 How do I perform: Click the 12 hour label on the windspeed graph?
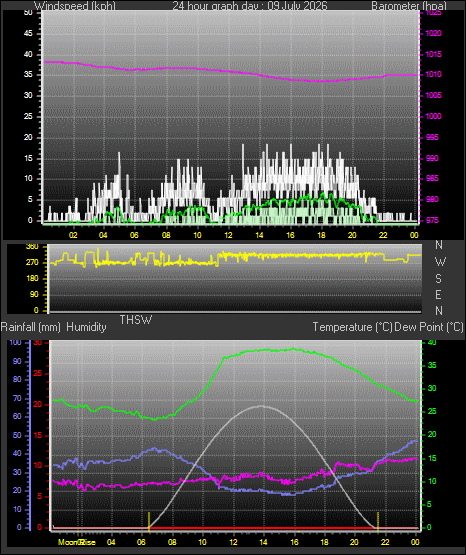[x=228, y=235]
